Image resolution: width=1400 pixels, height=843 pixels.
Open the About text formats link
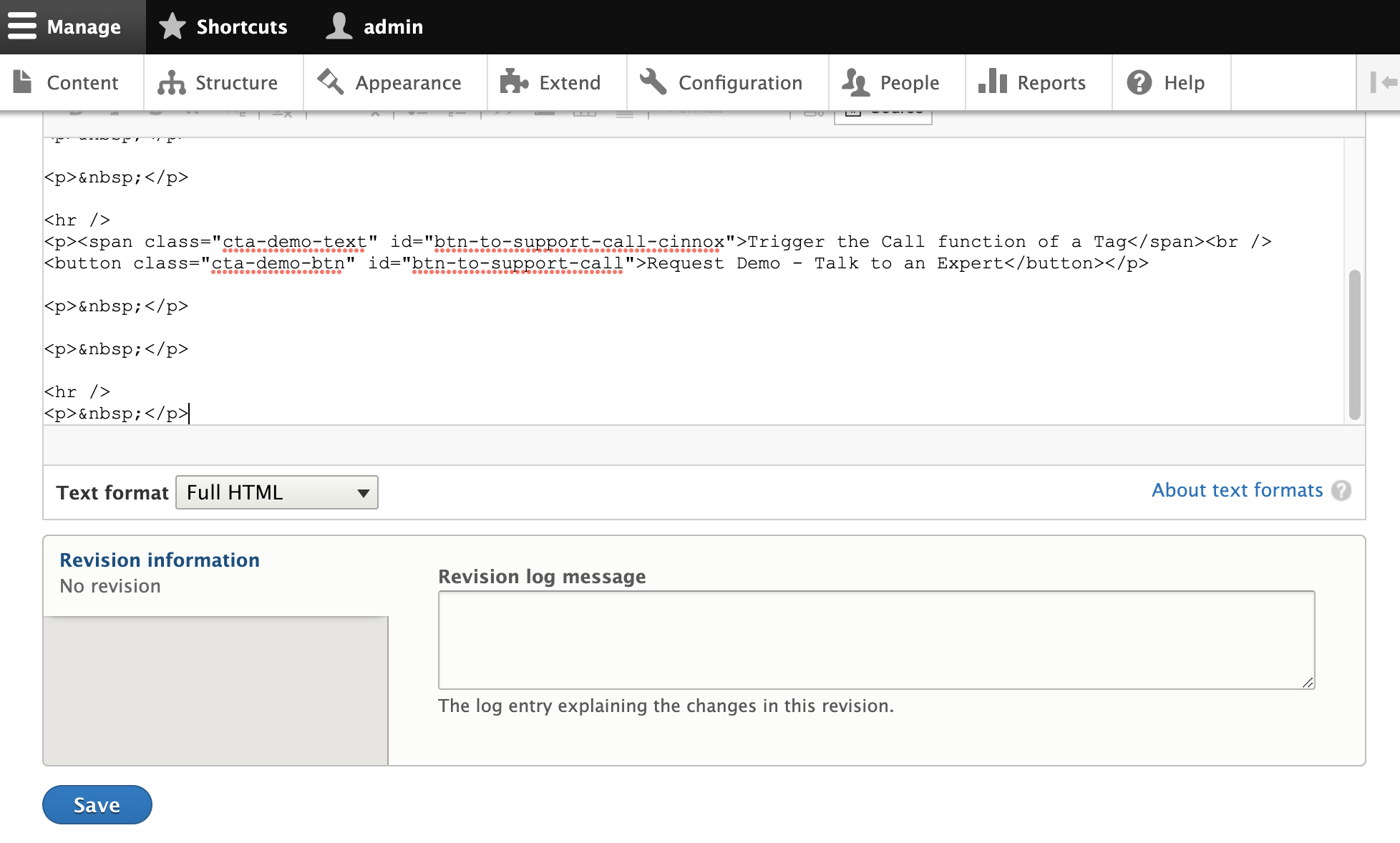(x=1237, y=490)
